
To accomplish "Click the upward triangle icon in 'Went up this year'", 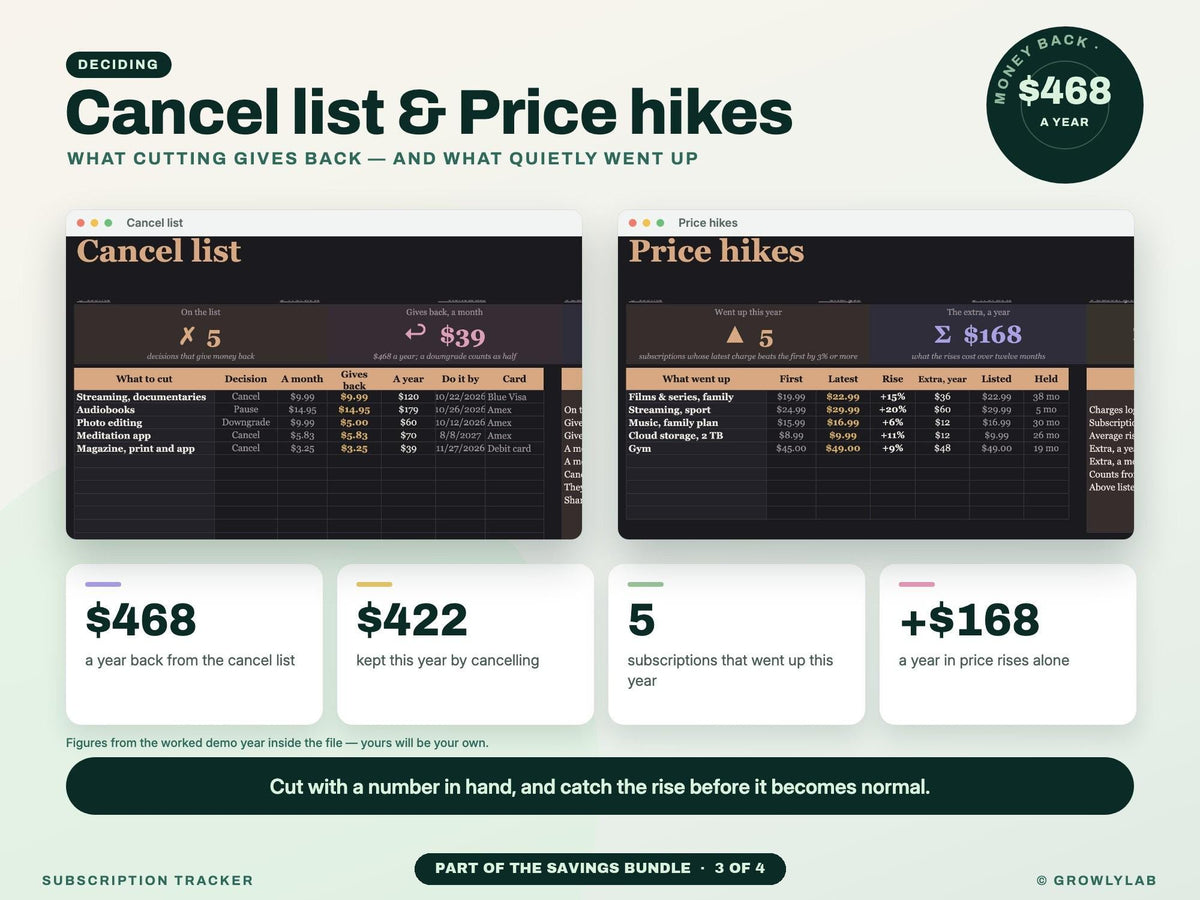I will click(x=735, y=336).
